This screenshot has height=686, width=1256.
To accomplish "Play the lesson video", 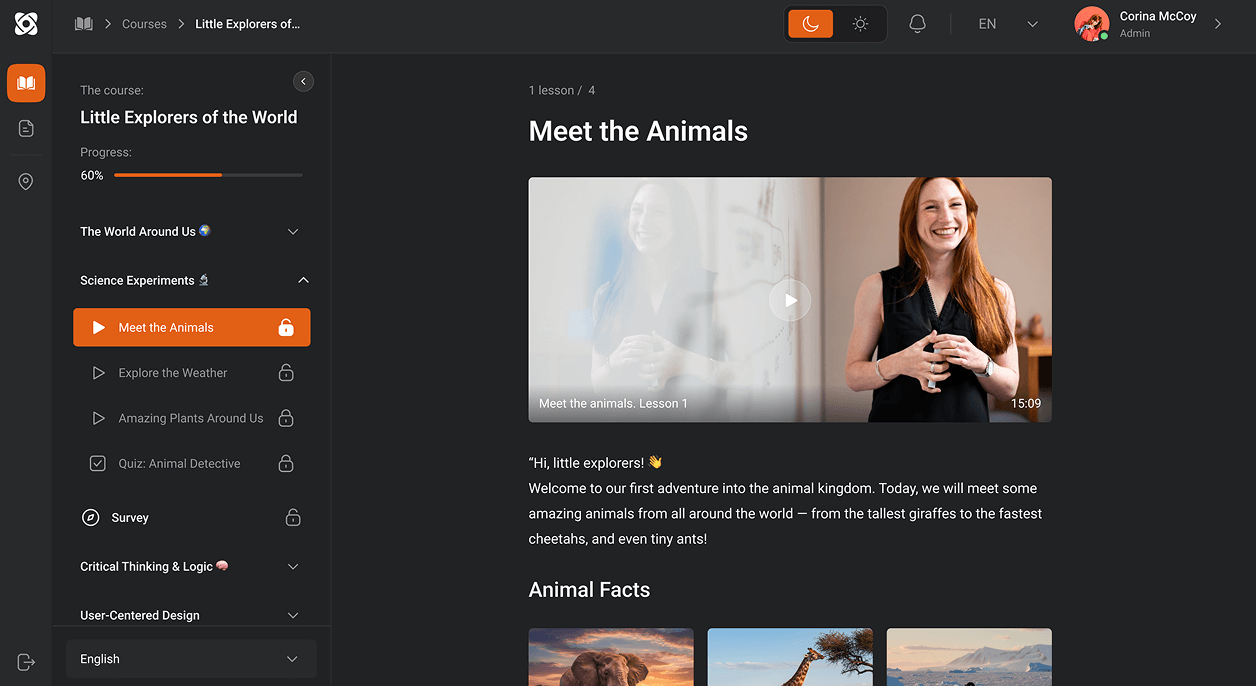I will [790, 300].
